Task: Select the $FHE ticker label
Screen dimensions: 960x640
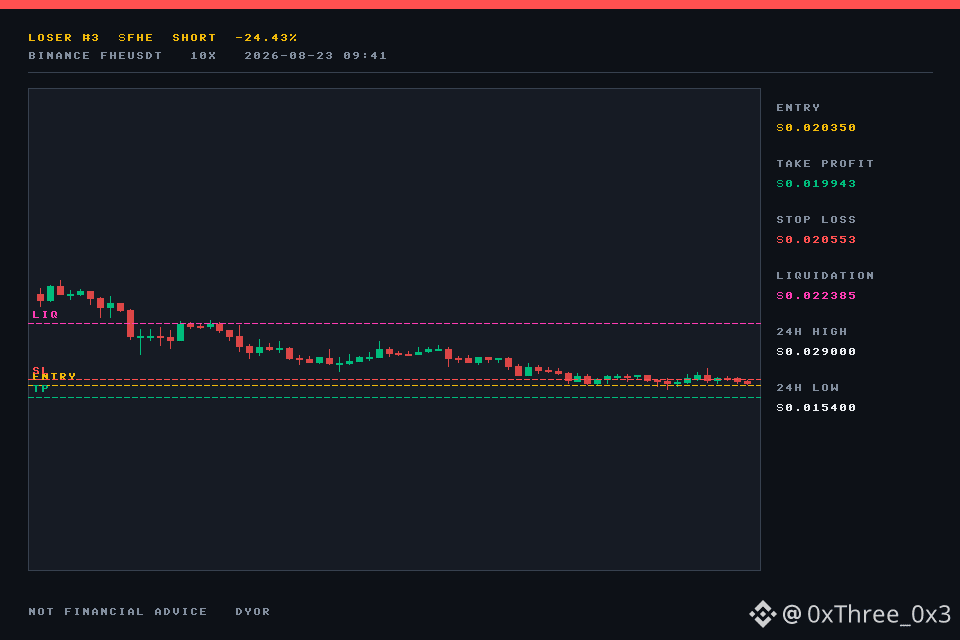Action: pyautogui.click(x=135, y=37)
